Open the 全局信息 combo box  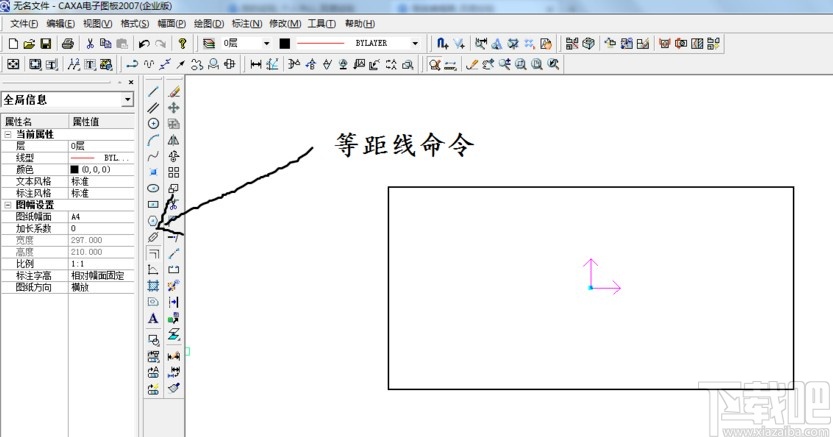(x=67, y=99)
